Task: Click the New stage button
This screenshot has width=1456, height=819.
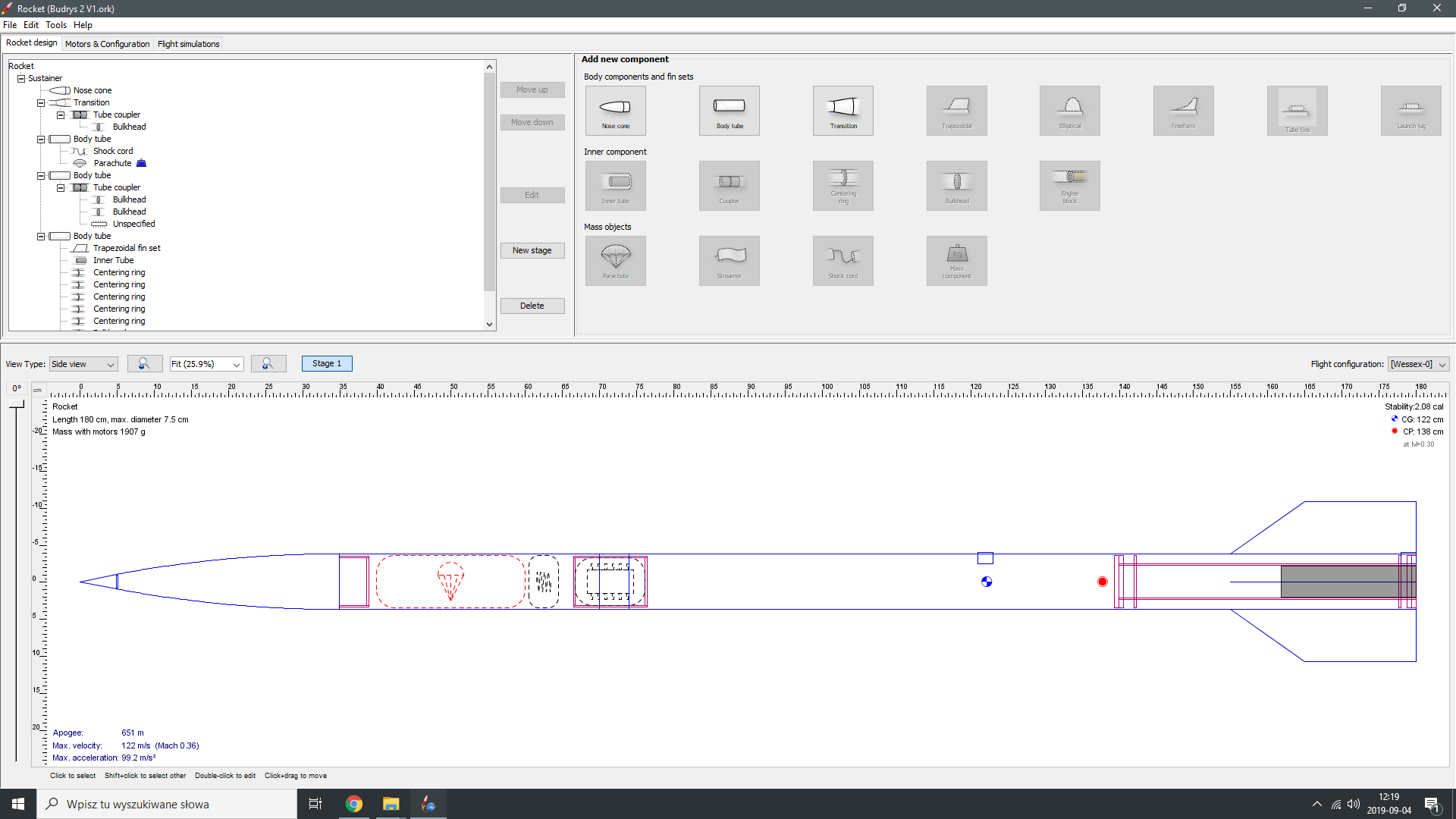Action: pyautogui.click(x=532, y=250)
